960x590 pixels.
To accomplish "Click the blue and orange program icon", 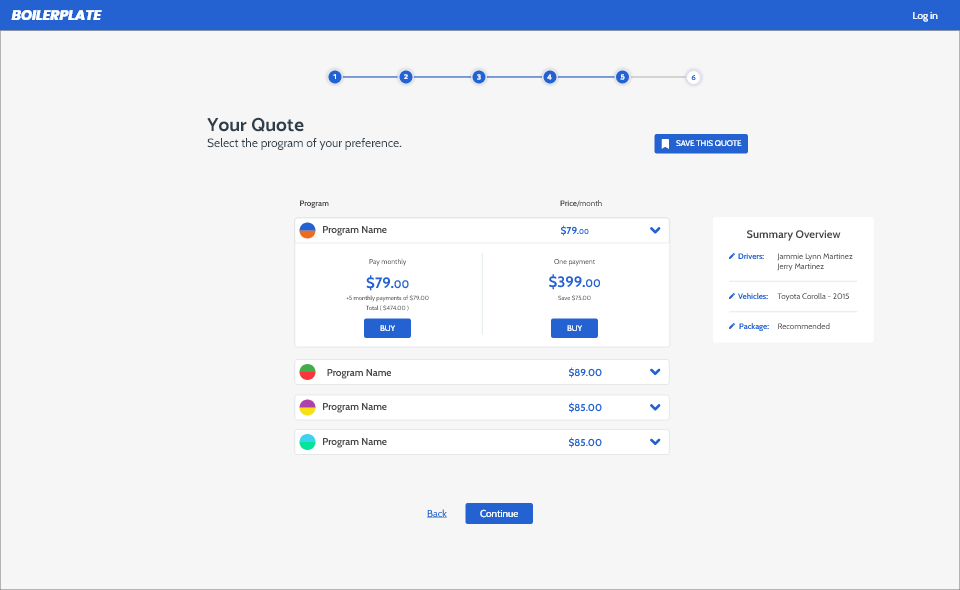I will pyautogui.click(x=308, y=230).
